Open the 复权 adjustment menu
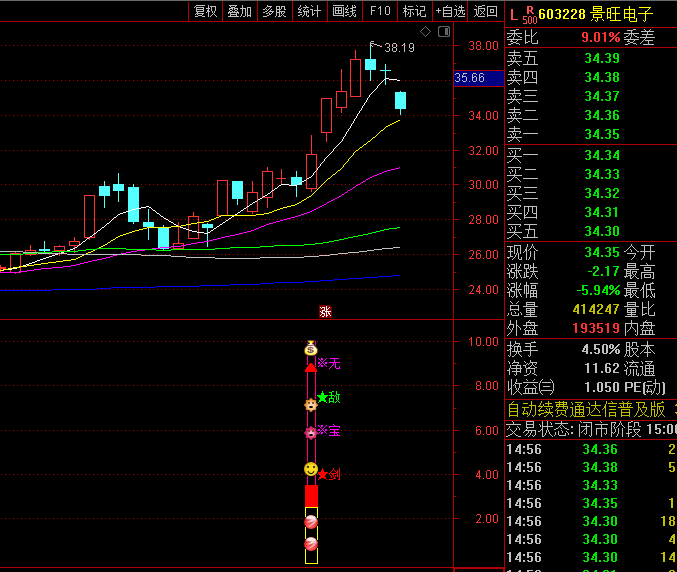The width and height of the screenshot is (677, 572). (x=205, y=11)
